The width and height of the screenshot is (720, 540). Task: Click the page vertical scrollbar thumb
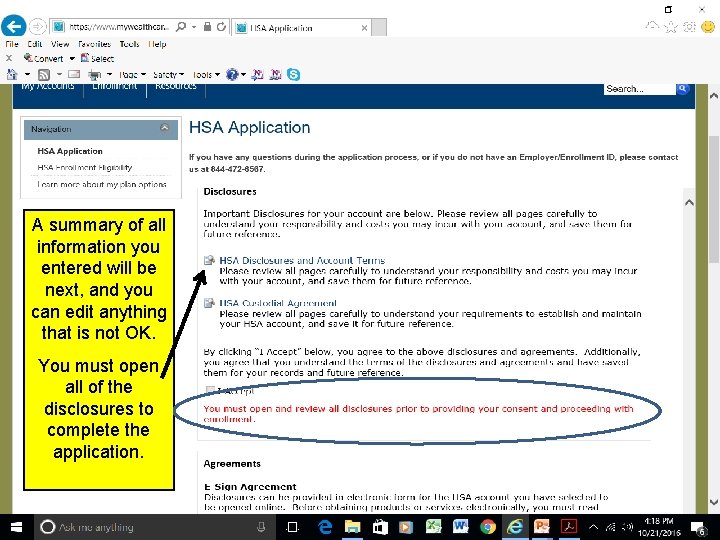[714, 197]
